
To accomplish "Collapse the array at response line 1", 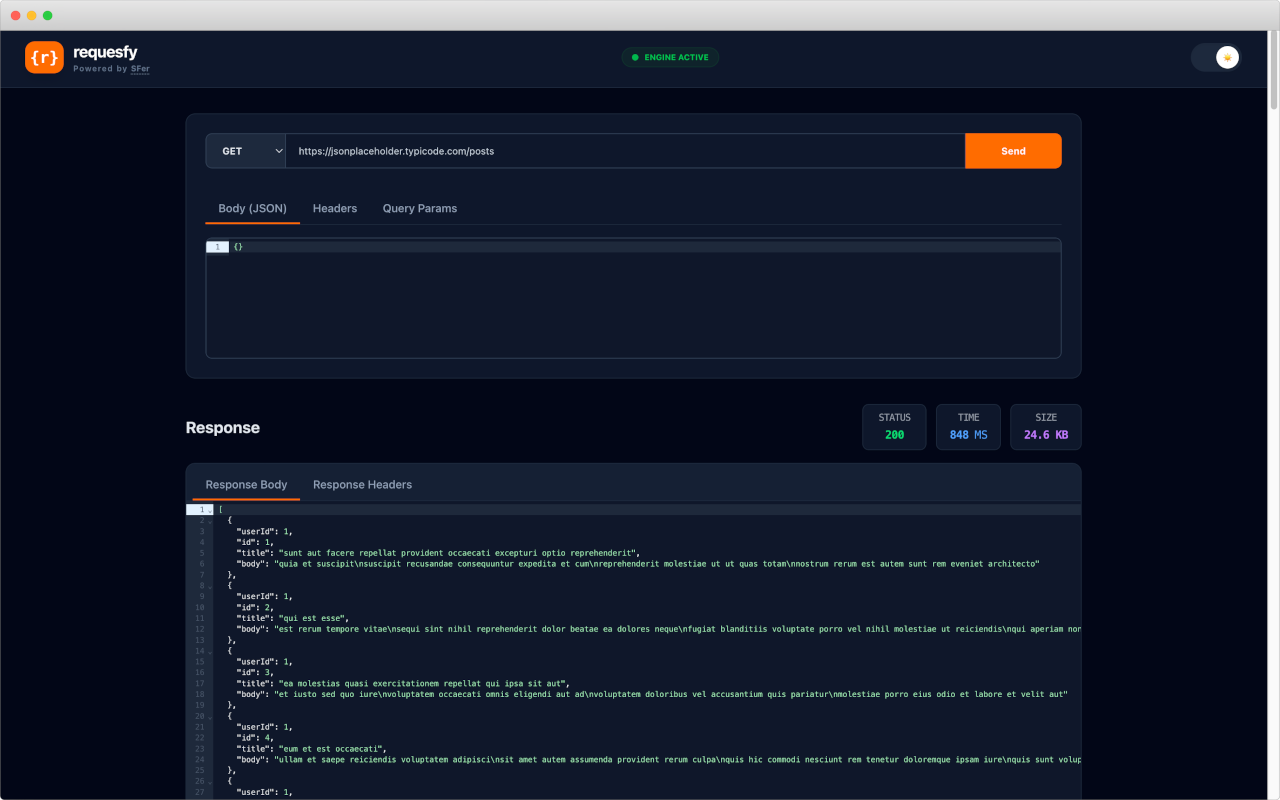I will pos(210,510).
